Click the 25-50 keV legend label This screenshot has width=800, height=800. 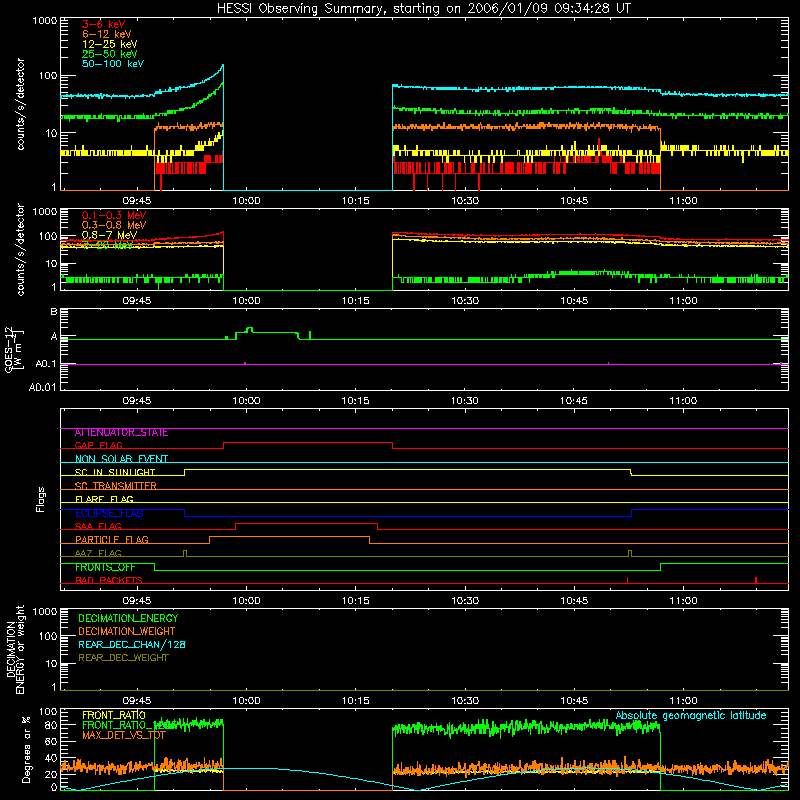(109, 54)
